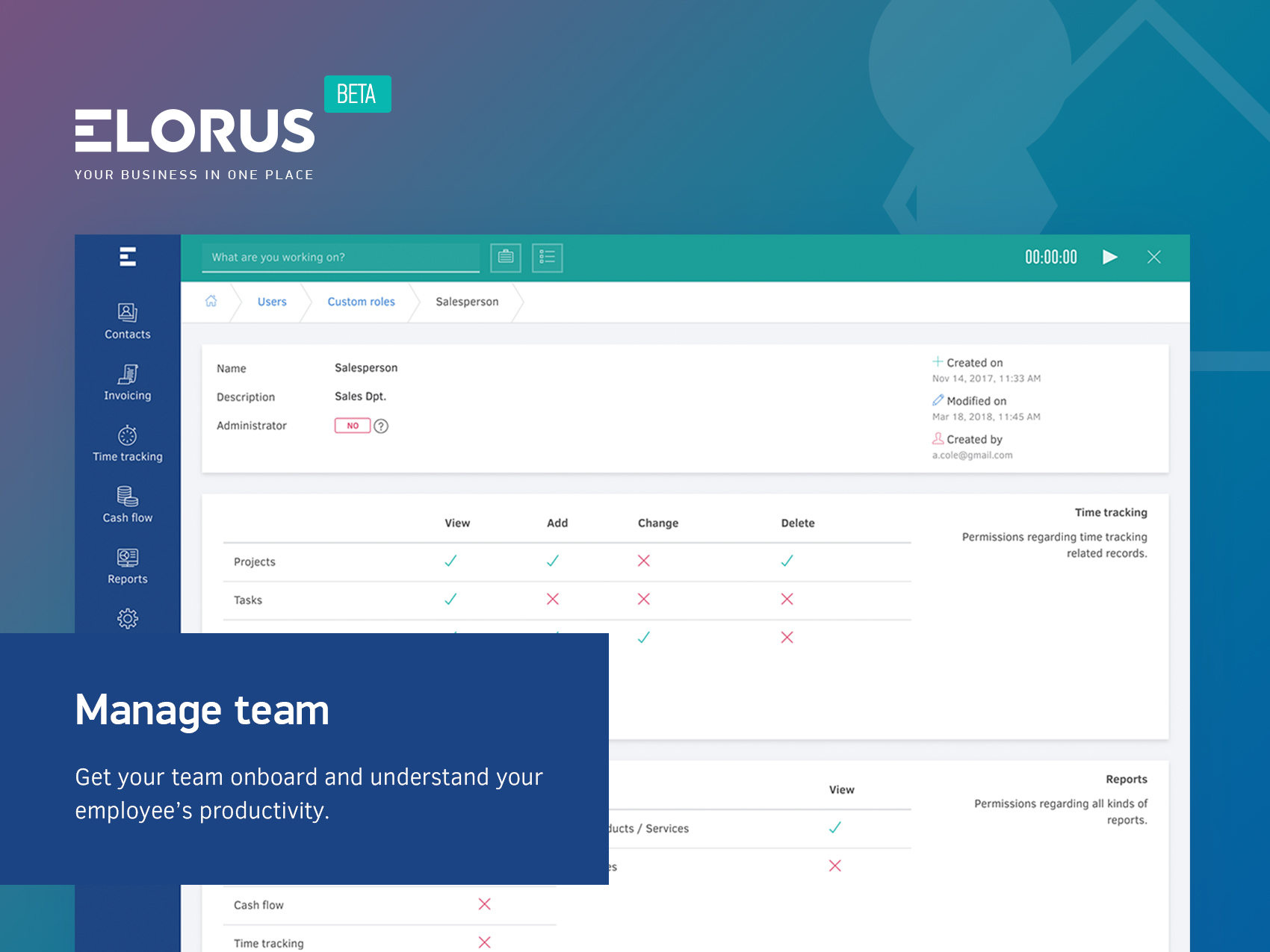
Task: Toggle the Administrator NO switch
Action: point(353,426)
